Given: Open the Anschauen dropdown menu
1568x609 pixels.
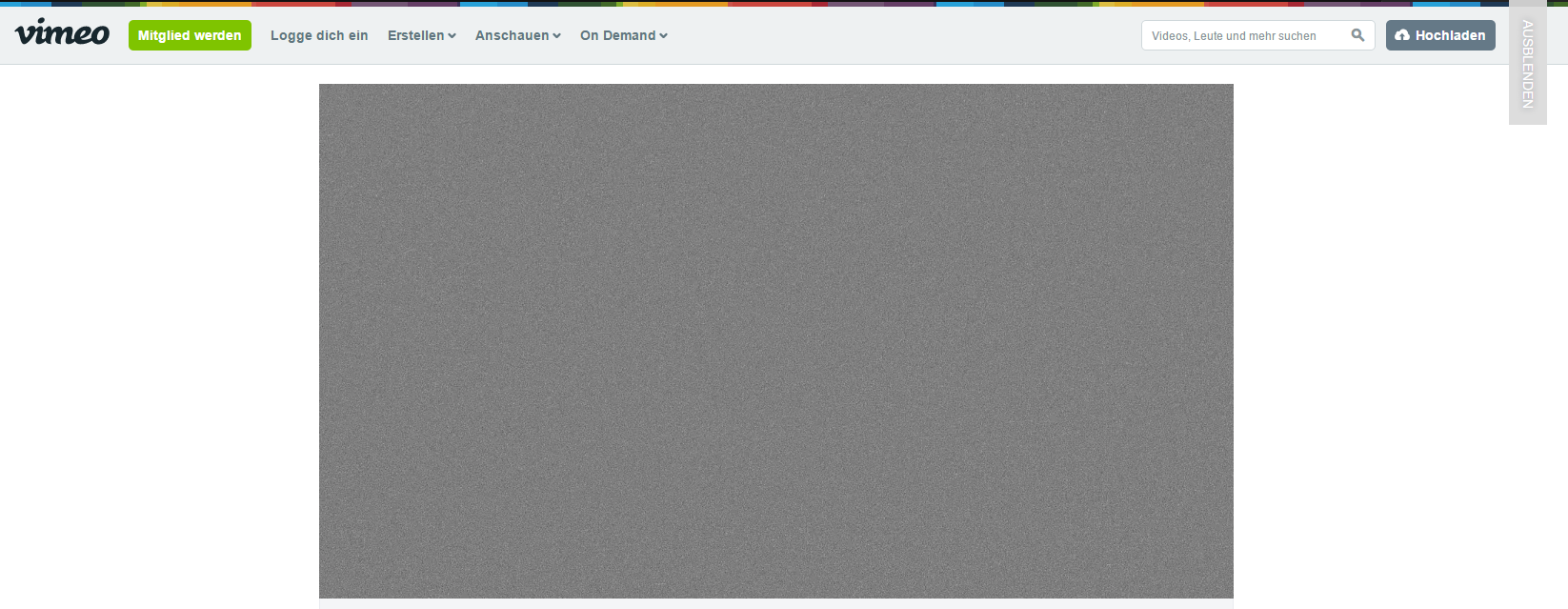Looking at the screenshot, I should click(x=518, y=35).
